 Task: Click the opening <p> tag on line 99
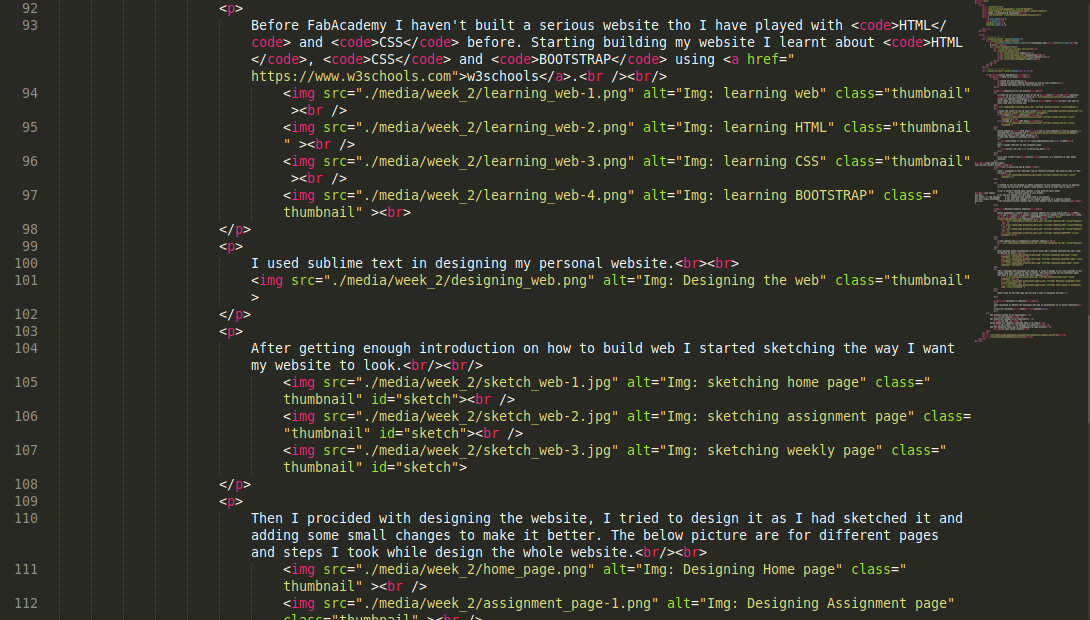(232, 246)
